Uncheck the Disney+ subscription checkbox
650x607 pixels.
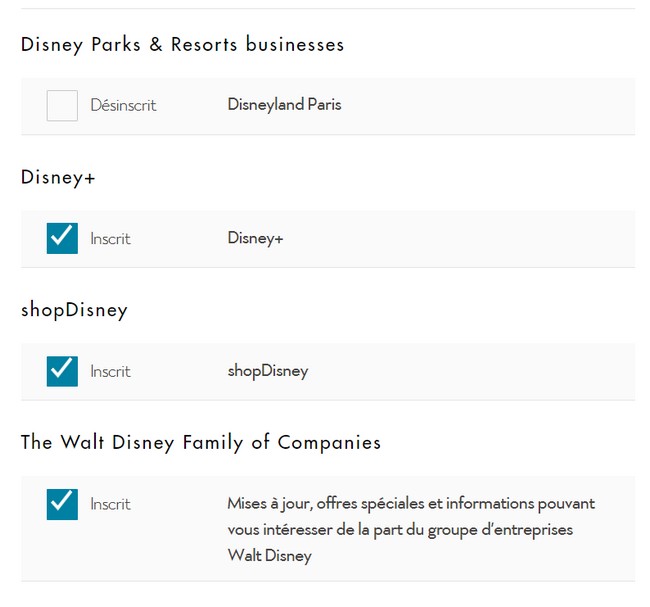pos(62,238)
